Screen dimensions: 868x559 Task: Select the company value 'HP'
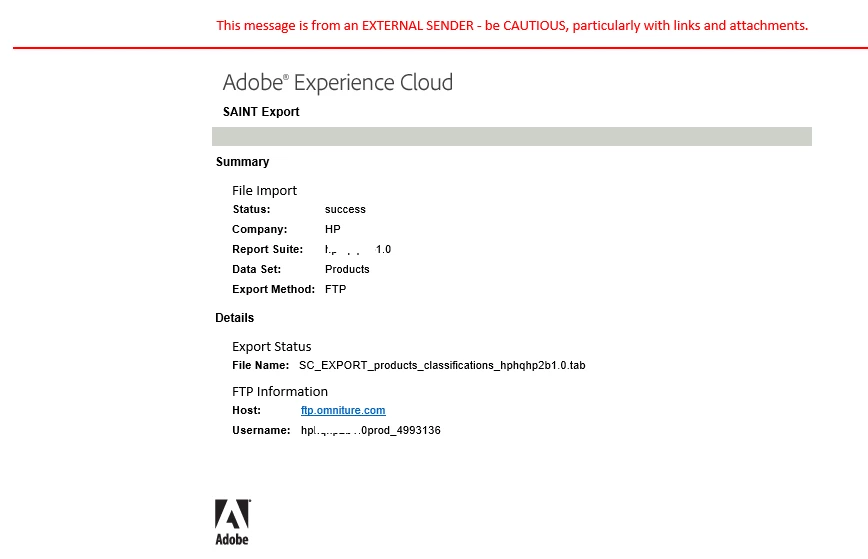click(x=333, y=229)
